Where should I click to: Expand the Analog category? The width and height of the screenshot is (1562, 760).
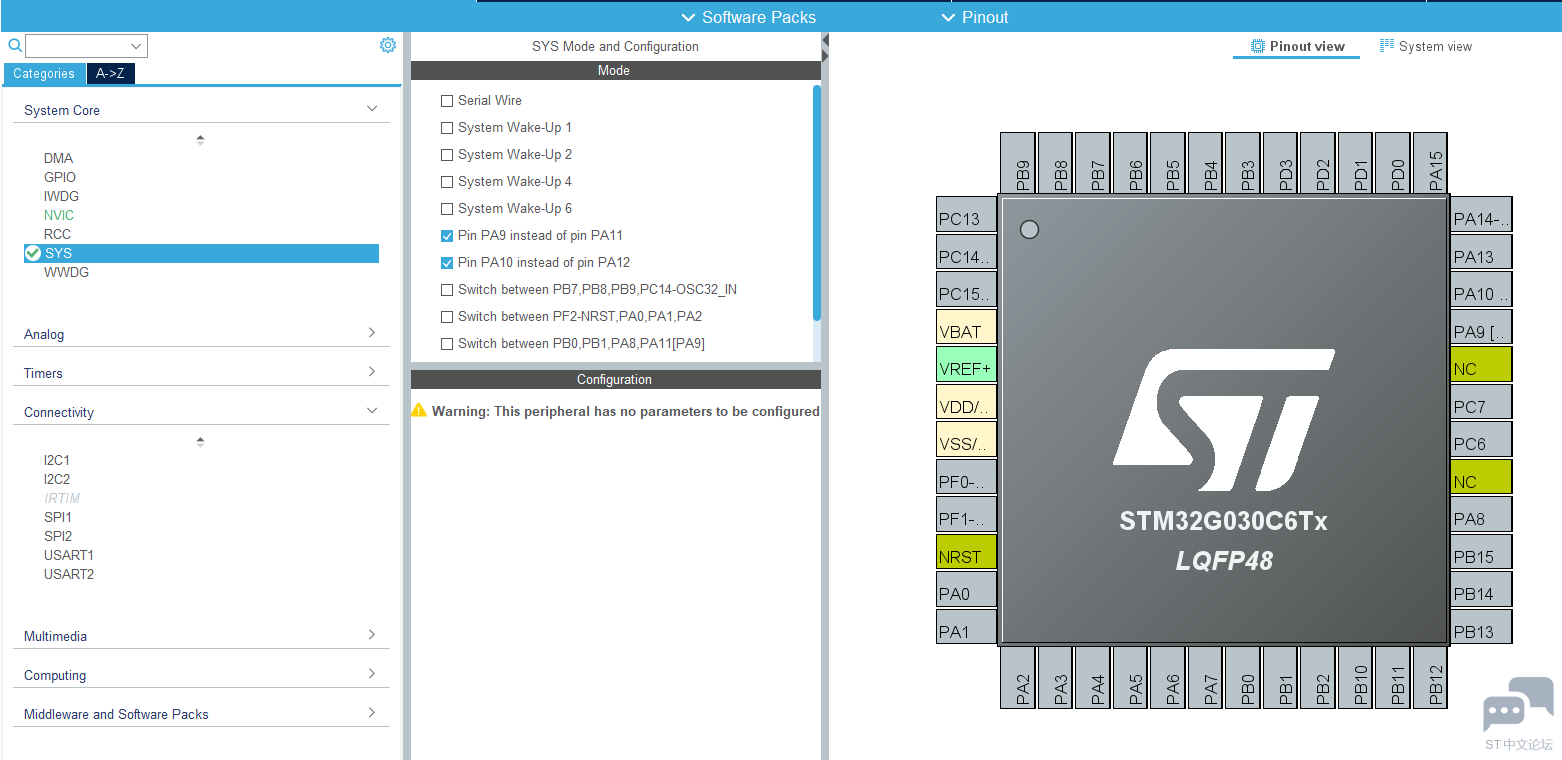point(372,332)
